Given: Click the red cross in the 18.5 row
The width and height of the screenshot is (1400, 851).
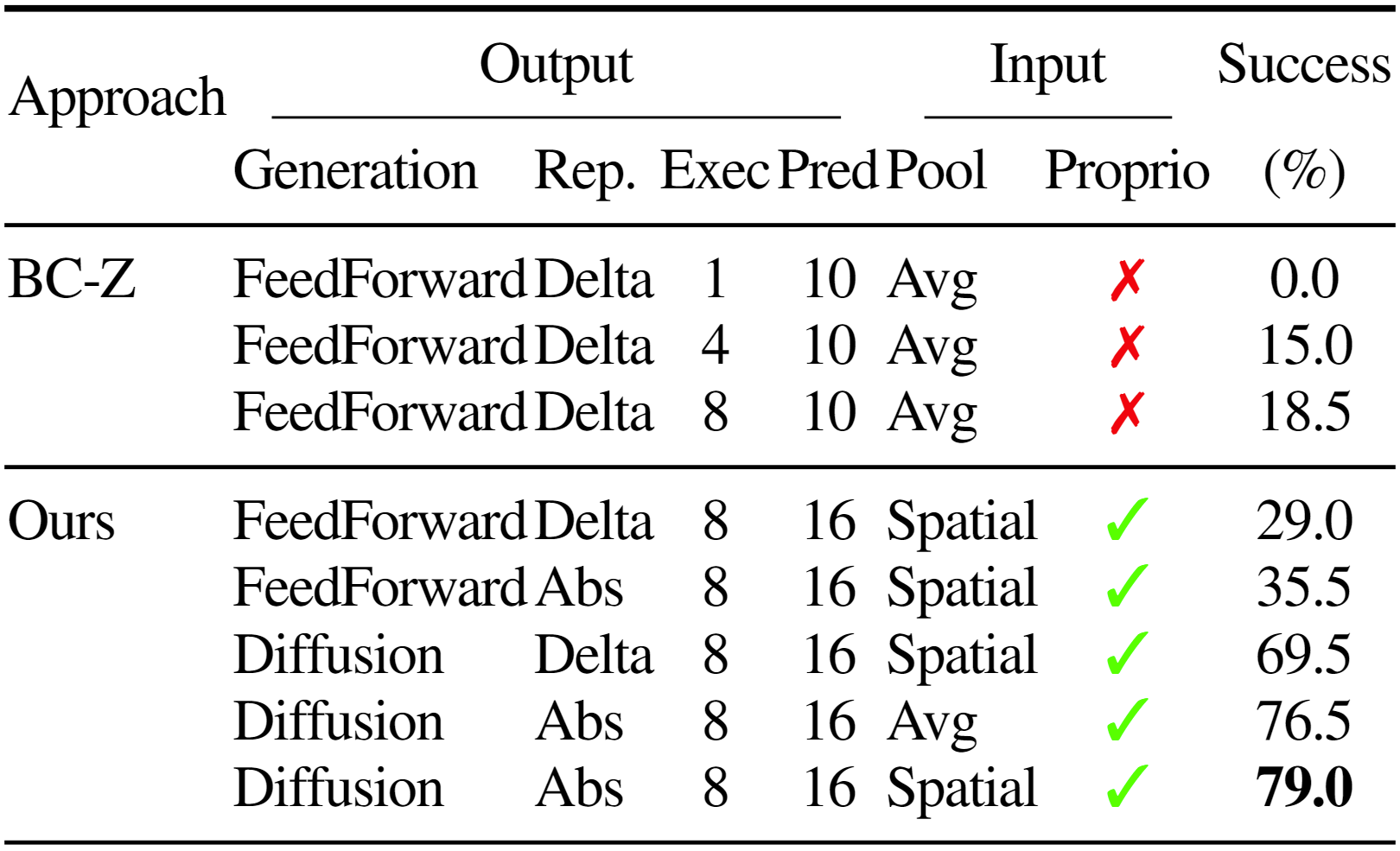Looking at the screenshot, I should click(x=1128, y=413).
